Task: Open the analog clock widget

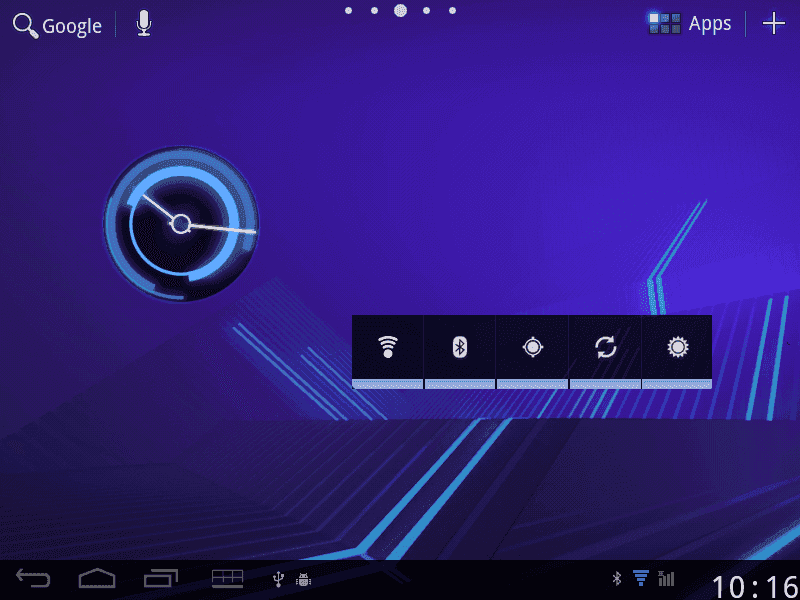Action: 181,224
